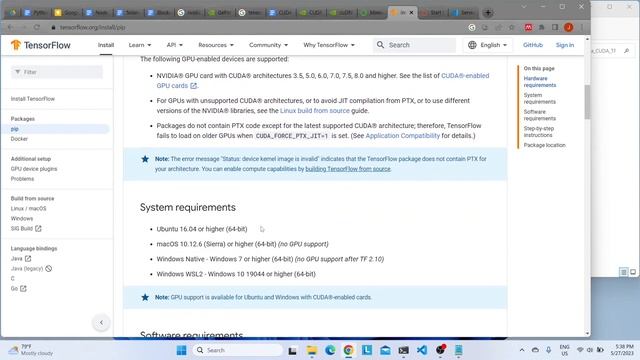Open the Mail app on the taskbar
The height and width of the screenshot is (360, 640).
click(385, 350)
